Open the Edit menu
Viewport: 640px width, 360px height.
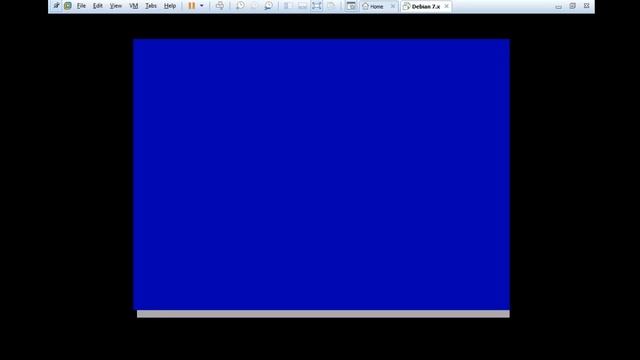point(98,6)
